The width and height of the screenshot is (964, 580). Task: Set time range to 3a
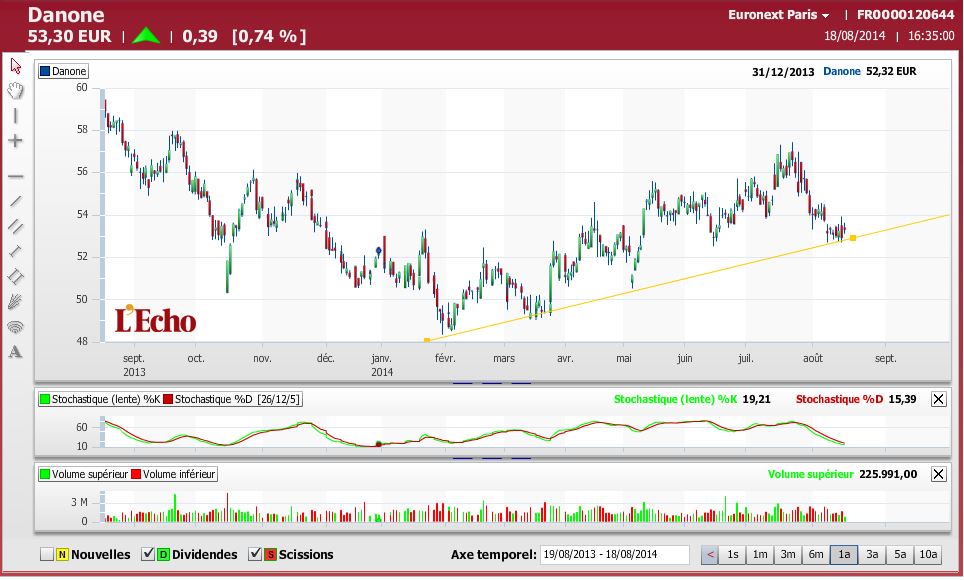(872, 555)
